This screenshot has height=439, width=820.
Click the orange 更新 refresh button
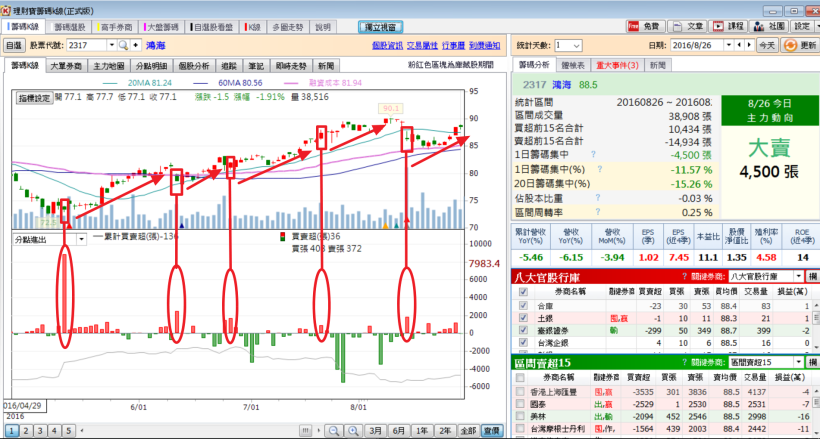pos(800,46)
